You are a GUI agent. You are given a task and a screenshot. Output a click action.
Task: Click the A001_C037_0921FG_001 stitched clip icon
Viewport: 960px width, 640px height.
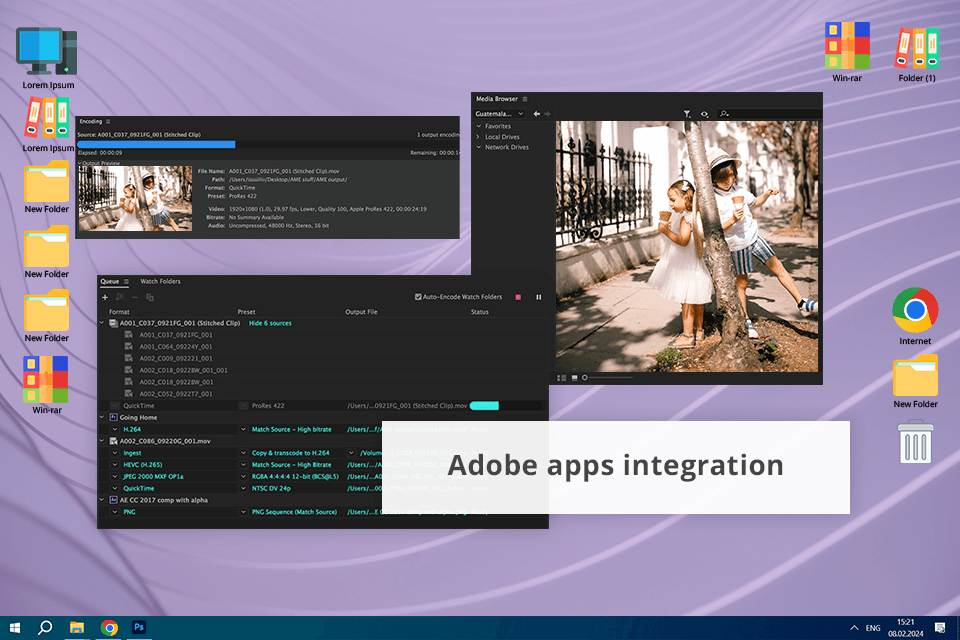pos(113,323)
